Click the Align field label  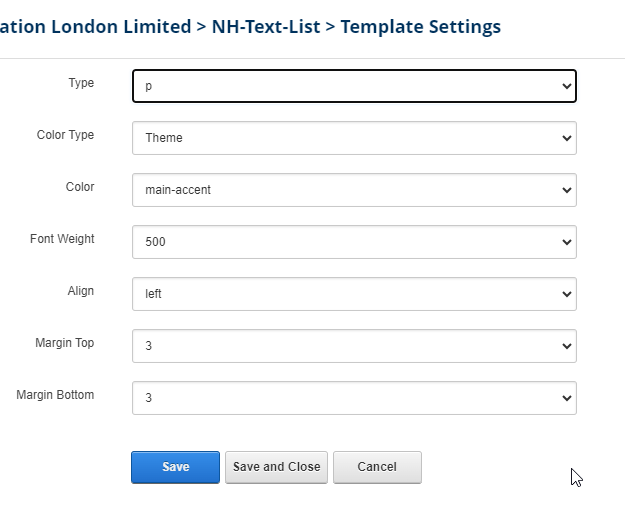point(80,291)
